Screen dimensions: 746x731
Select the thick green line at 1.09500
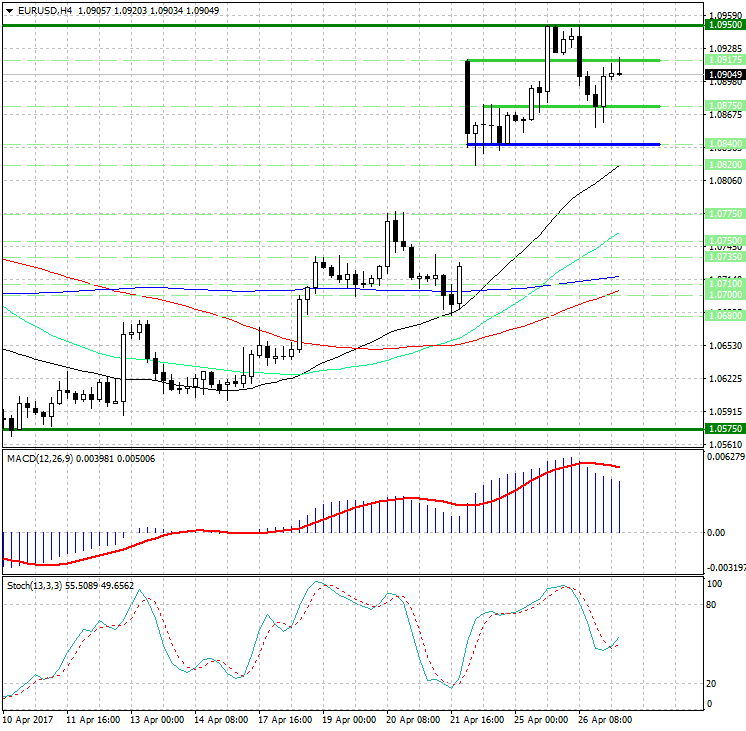[x=353, y=25]
